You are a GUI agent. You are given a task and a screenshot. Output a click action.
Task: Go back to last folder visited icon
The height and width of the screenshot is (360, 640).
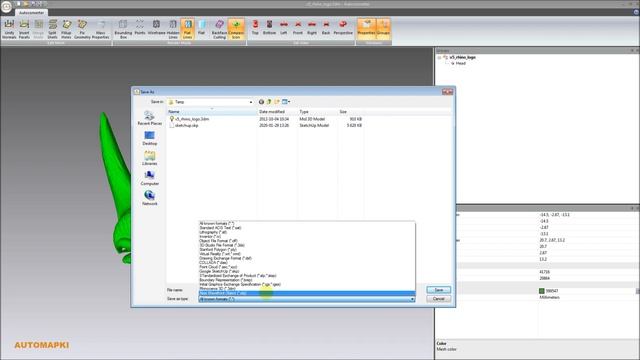tap(261, 102)
